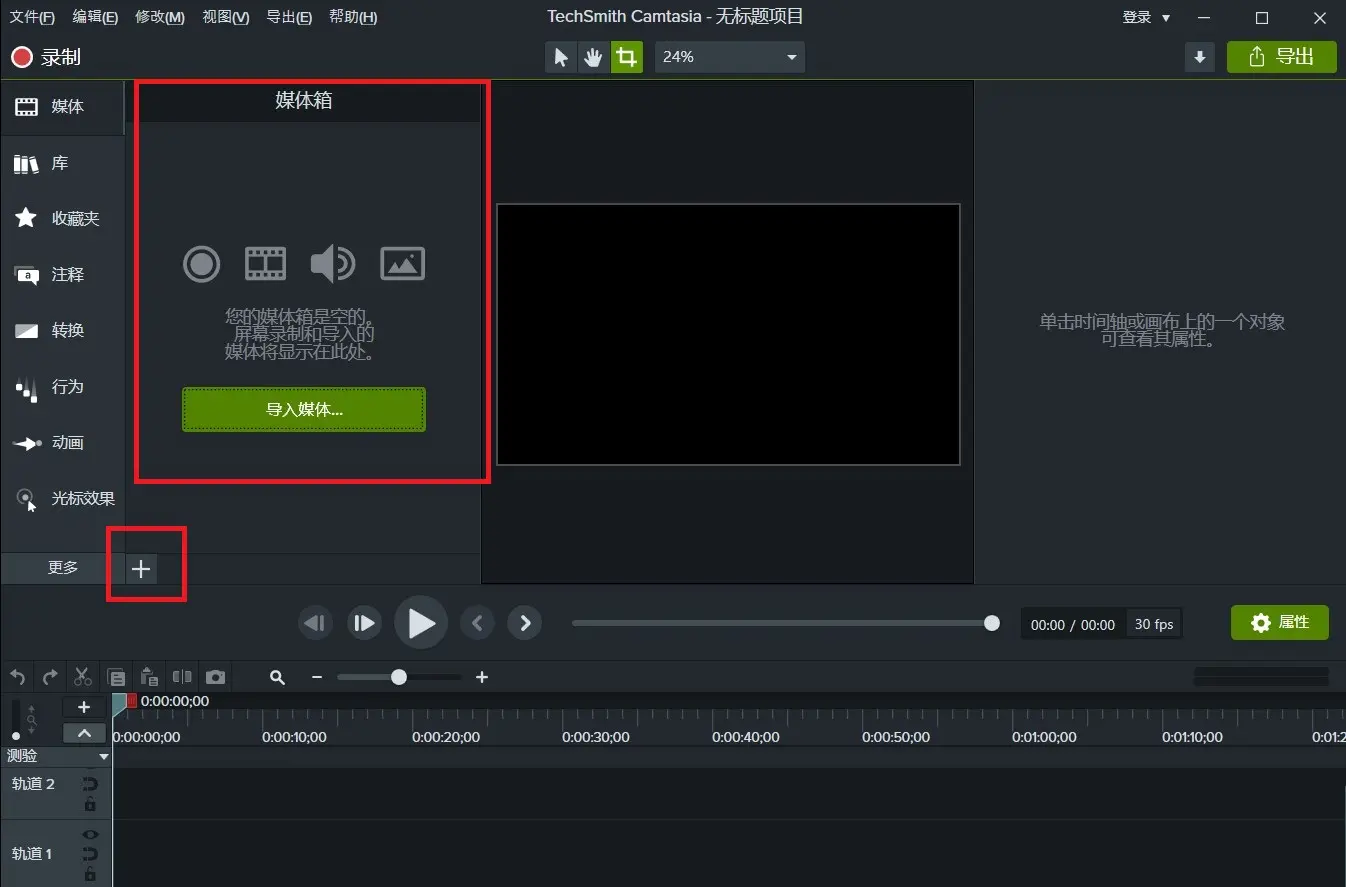Image resolution: width=1346 pixels, height=887 pixels.
Task: Add a new track with plus button
Action: pos(84,707)
